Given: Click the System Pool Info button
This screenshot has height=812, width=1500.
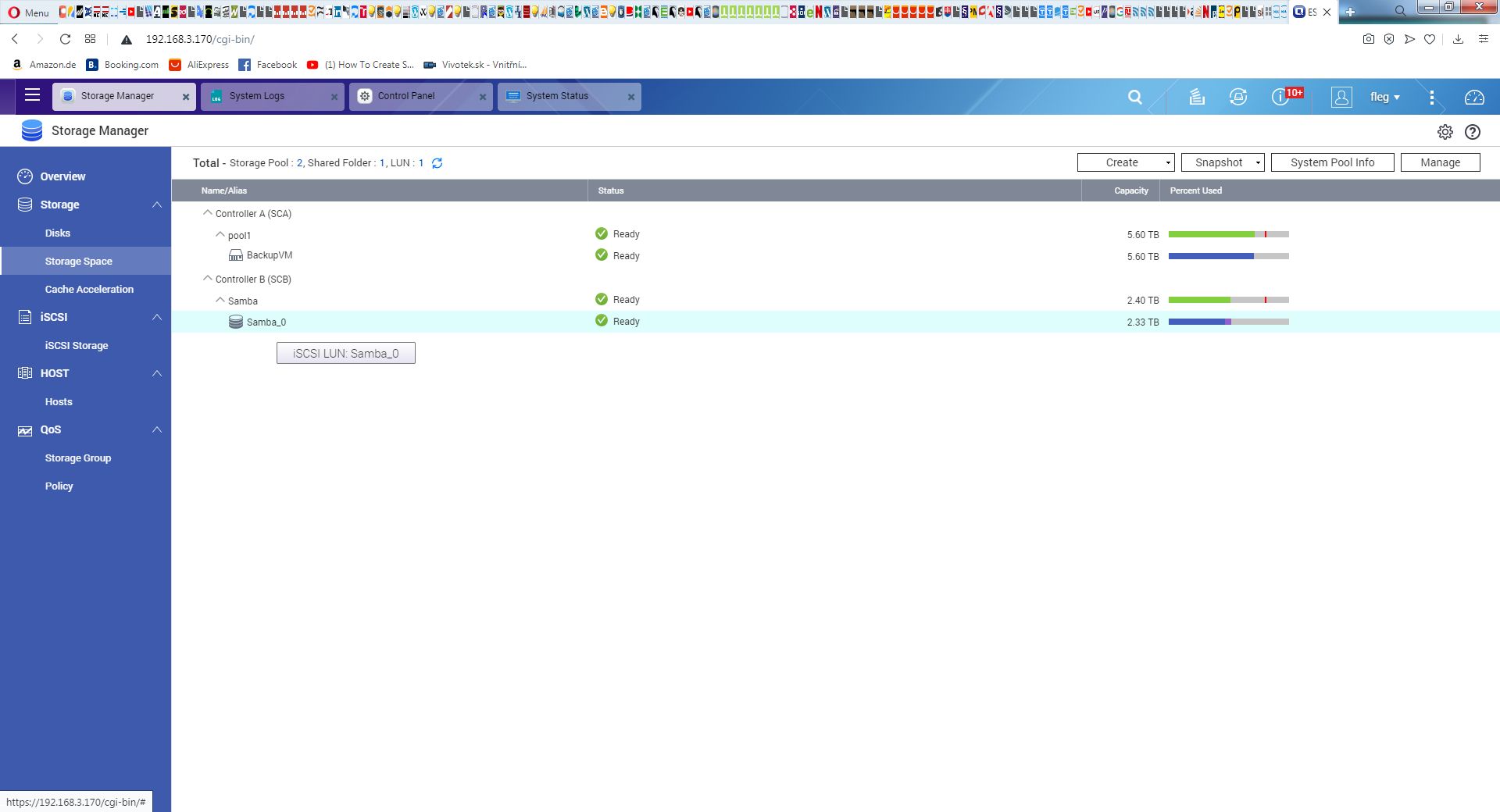Looking at the screenshot, I should pos(1333,162).
